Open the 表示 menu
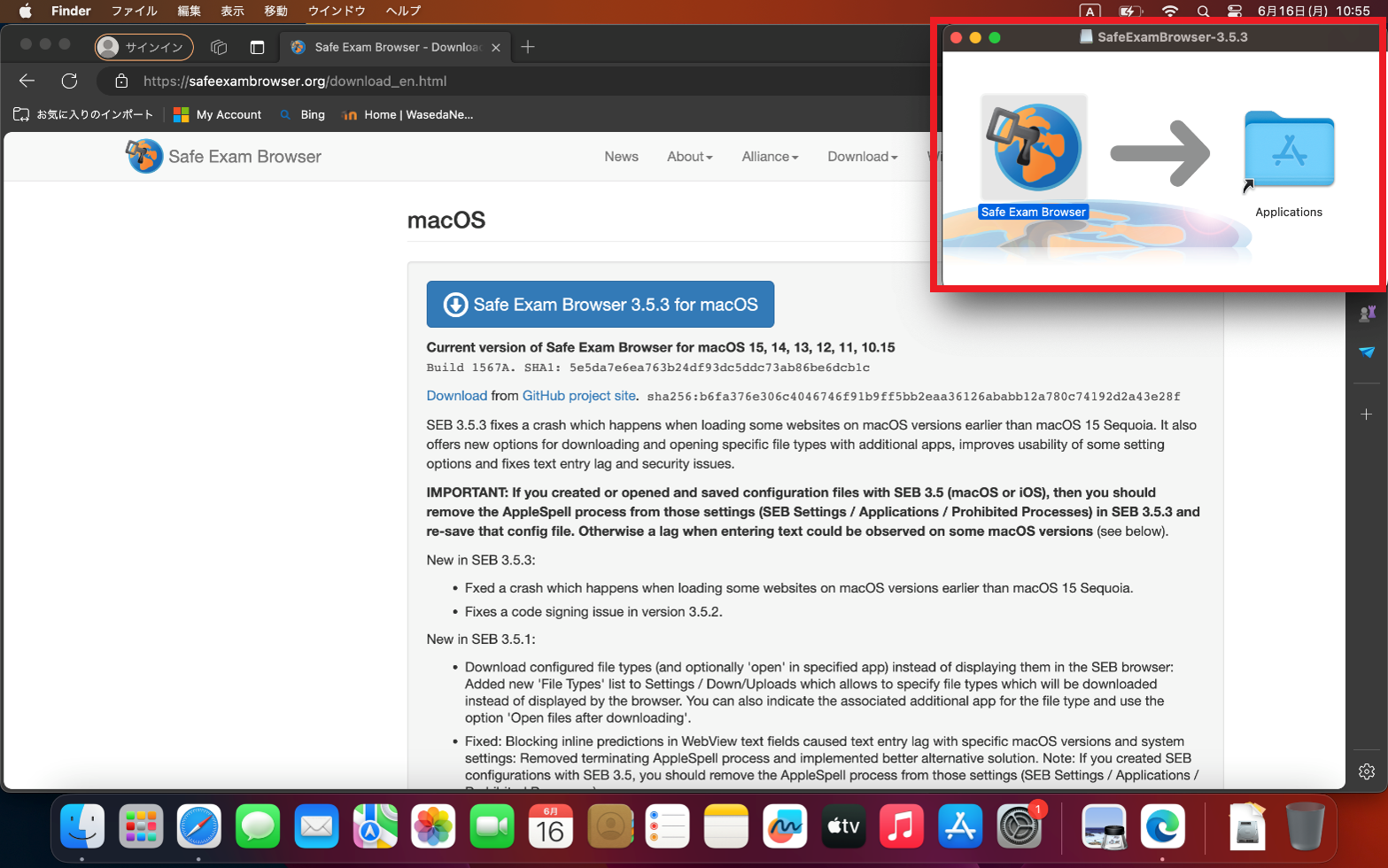The width and height of the screenshot is (1388, 868). click(232, 11)
